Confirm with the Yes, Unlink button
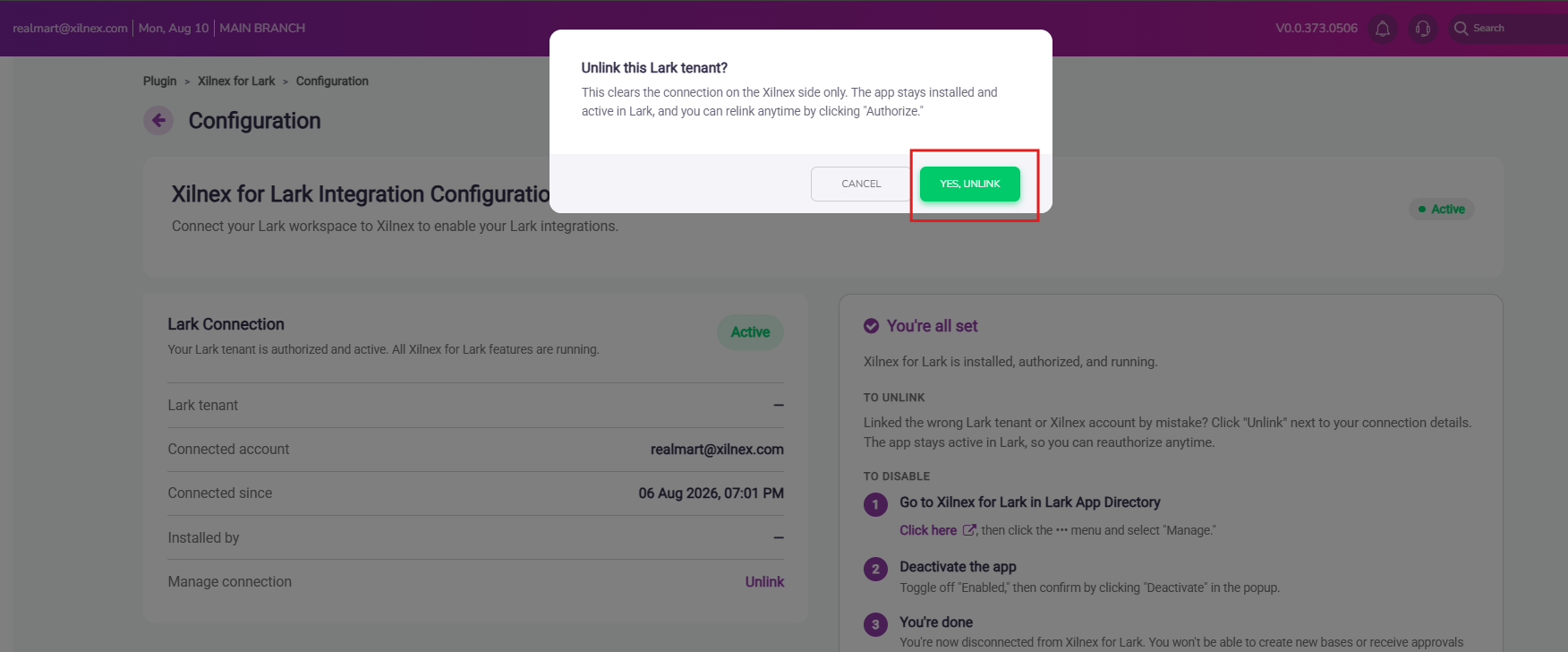 969,184
